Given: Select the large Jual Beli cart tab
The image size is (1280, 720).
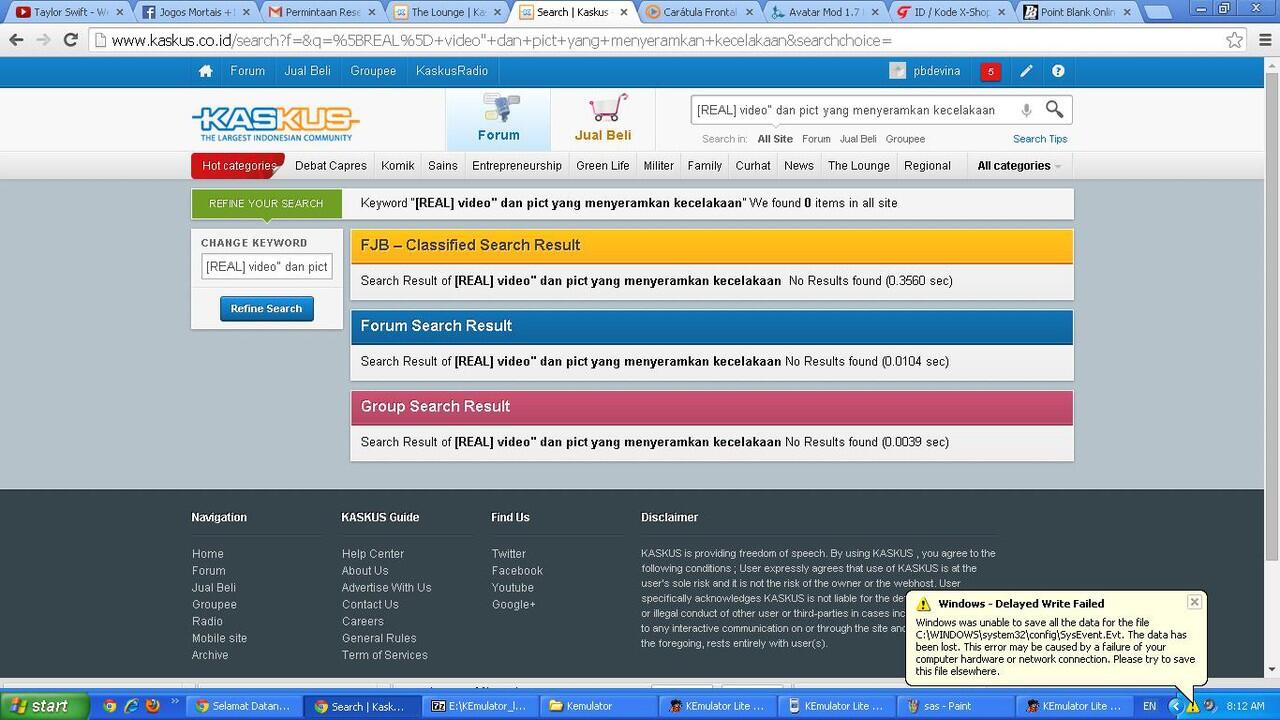Looking at the screenshot, I should point(603,120).
